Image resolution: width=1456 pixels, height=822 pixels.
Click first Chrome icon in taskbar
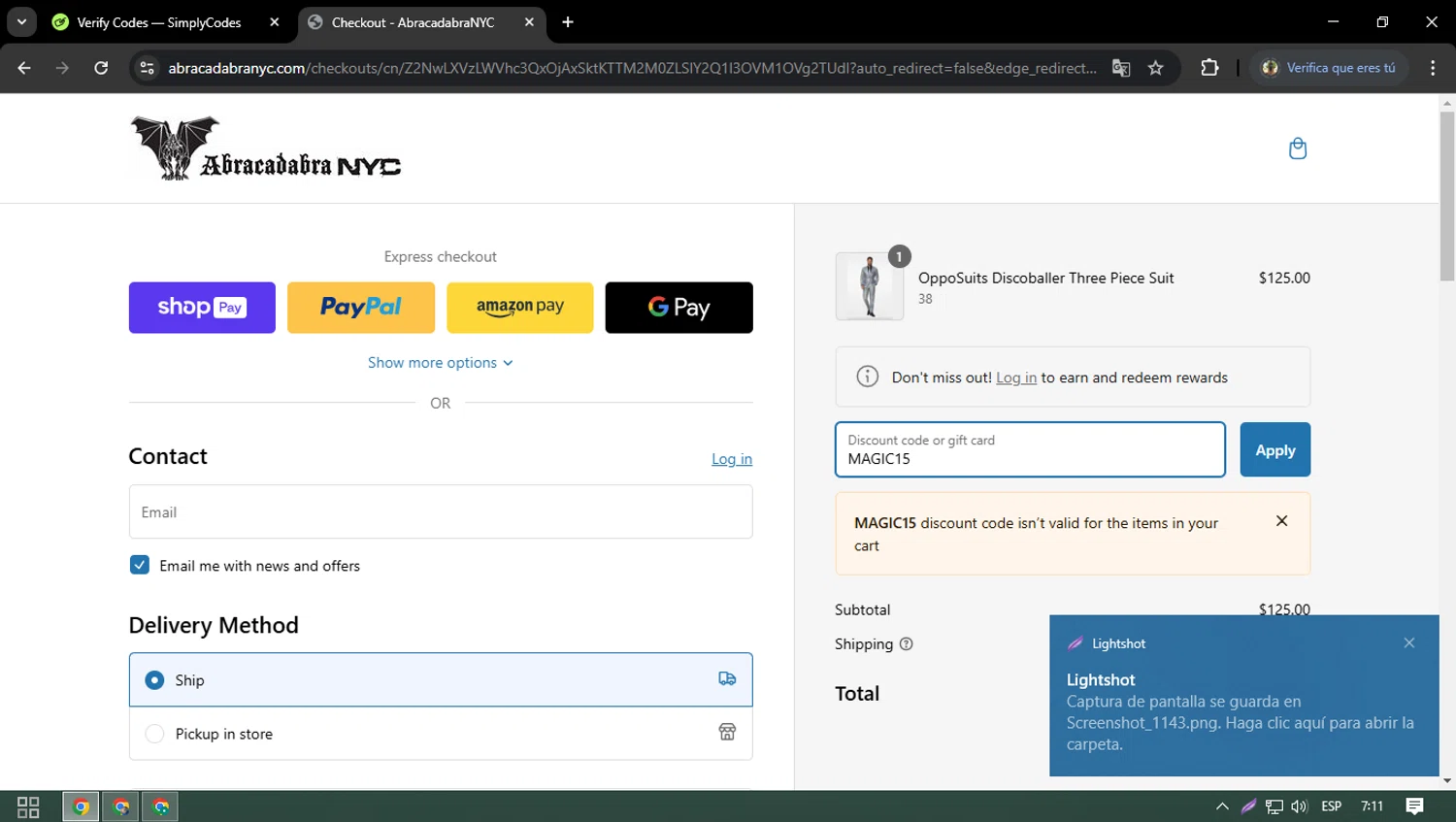pos(81,806)
